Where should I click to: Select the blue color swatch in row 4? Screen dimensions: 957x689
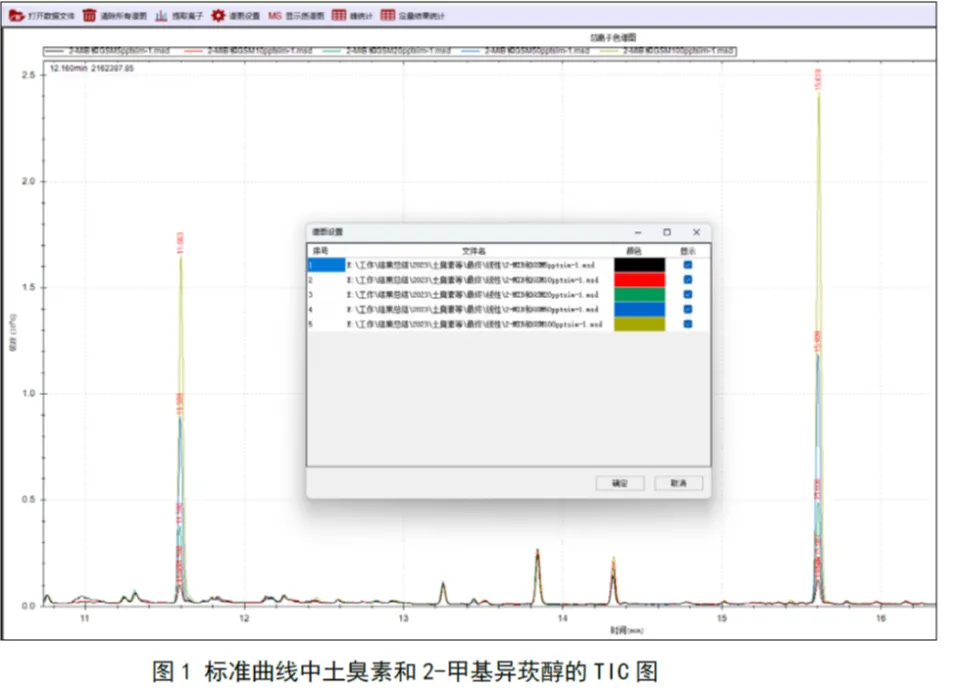638,310
